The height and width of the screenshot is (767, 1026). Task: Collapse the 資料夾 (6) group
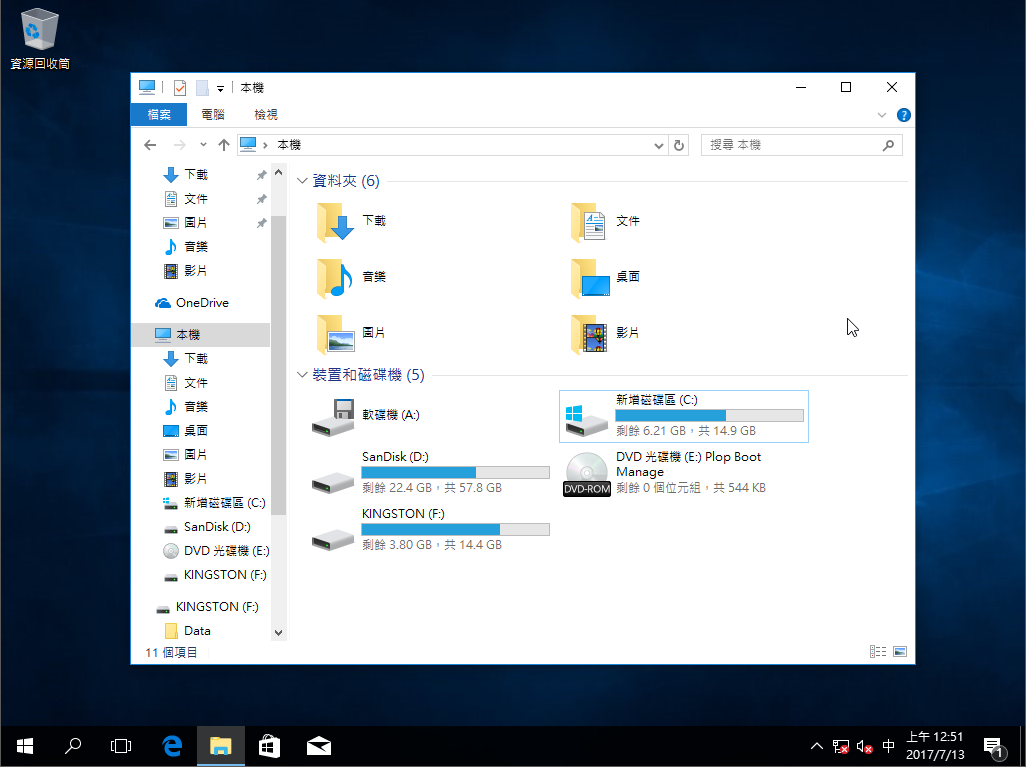[303, 182]
